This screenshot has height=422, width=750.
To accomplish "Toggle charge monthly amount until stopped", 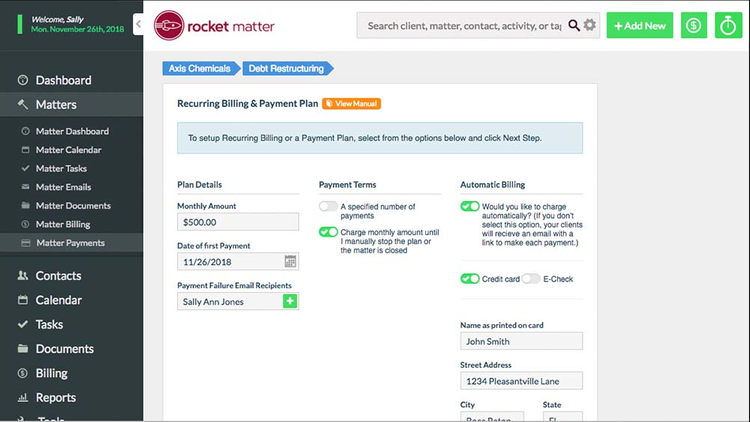I will [x=328, y=232].
